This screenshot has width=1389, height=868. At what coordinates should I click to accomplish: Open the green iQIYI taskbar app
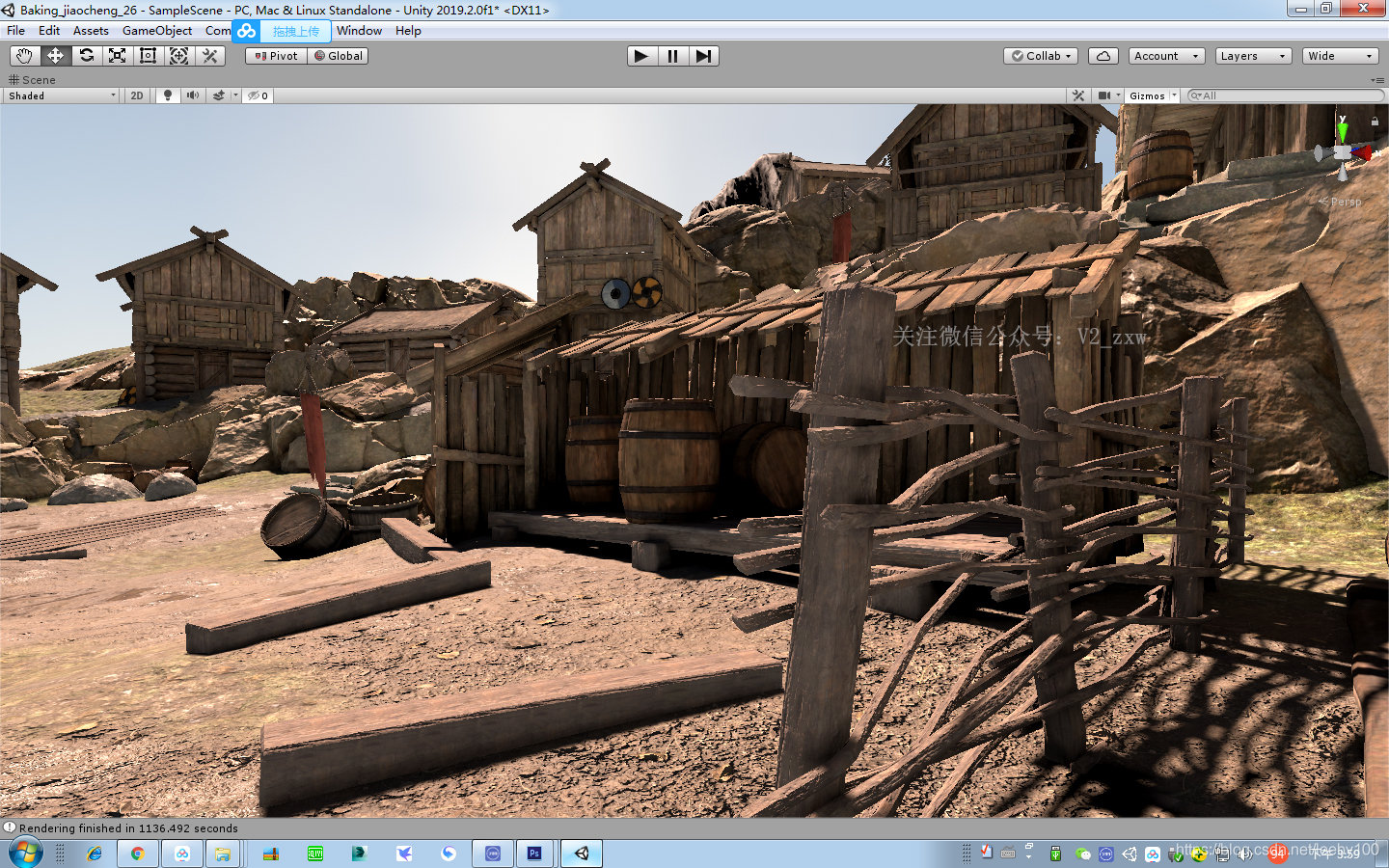point(315,854)
